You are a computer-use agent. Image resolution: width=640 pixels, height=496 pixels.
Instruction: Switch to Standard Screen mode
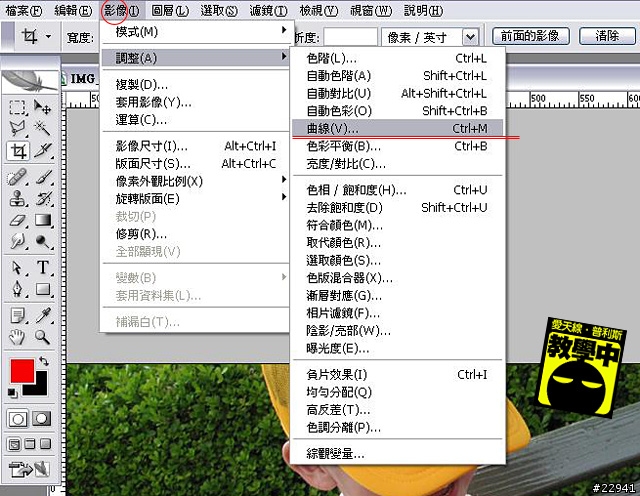(x=14, y=444)
